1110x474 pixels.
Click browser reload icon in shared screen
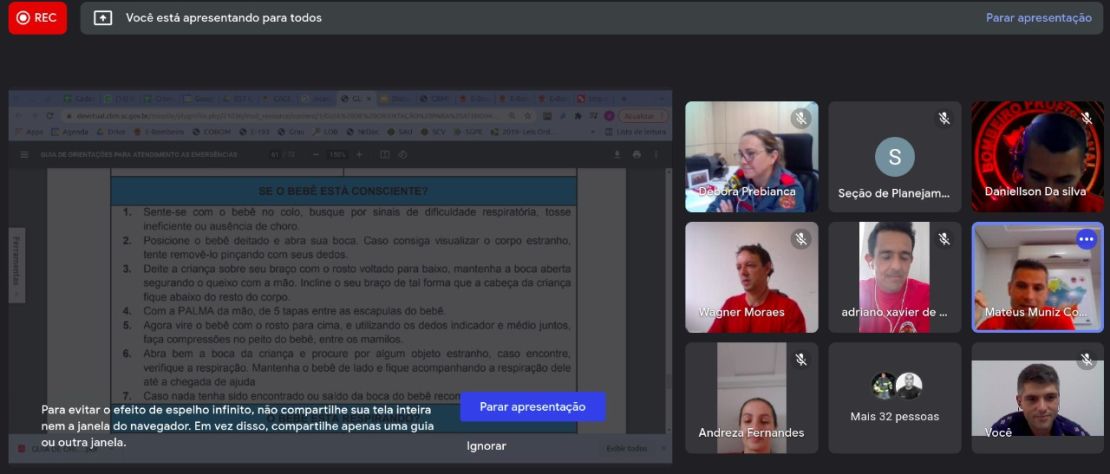click(x=50, y=115)
